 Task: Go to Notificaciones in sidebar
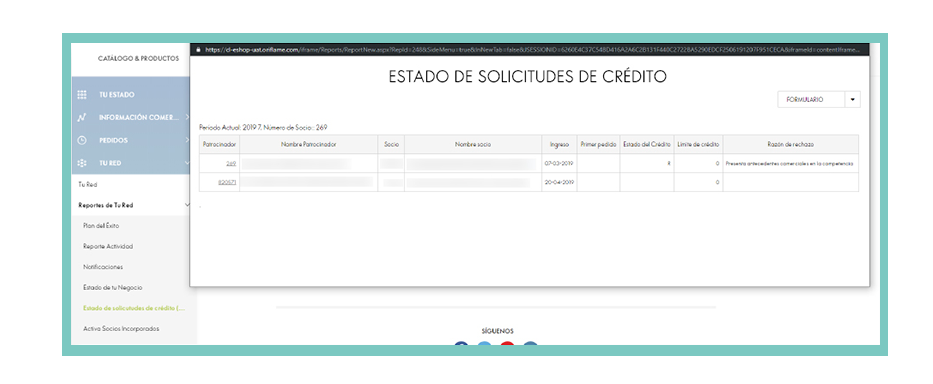(103, 267)
